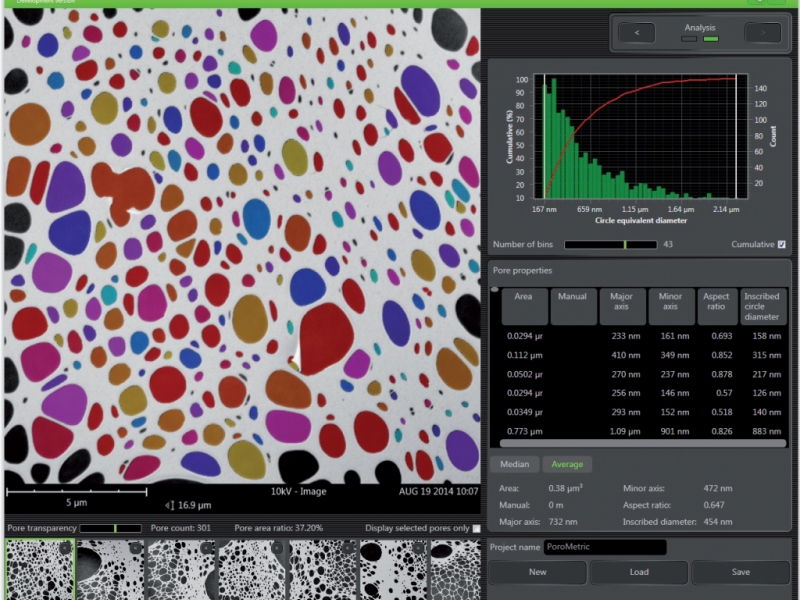Open the fifth image thumbnail

323,569
